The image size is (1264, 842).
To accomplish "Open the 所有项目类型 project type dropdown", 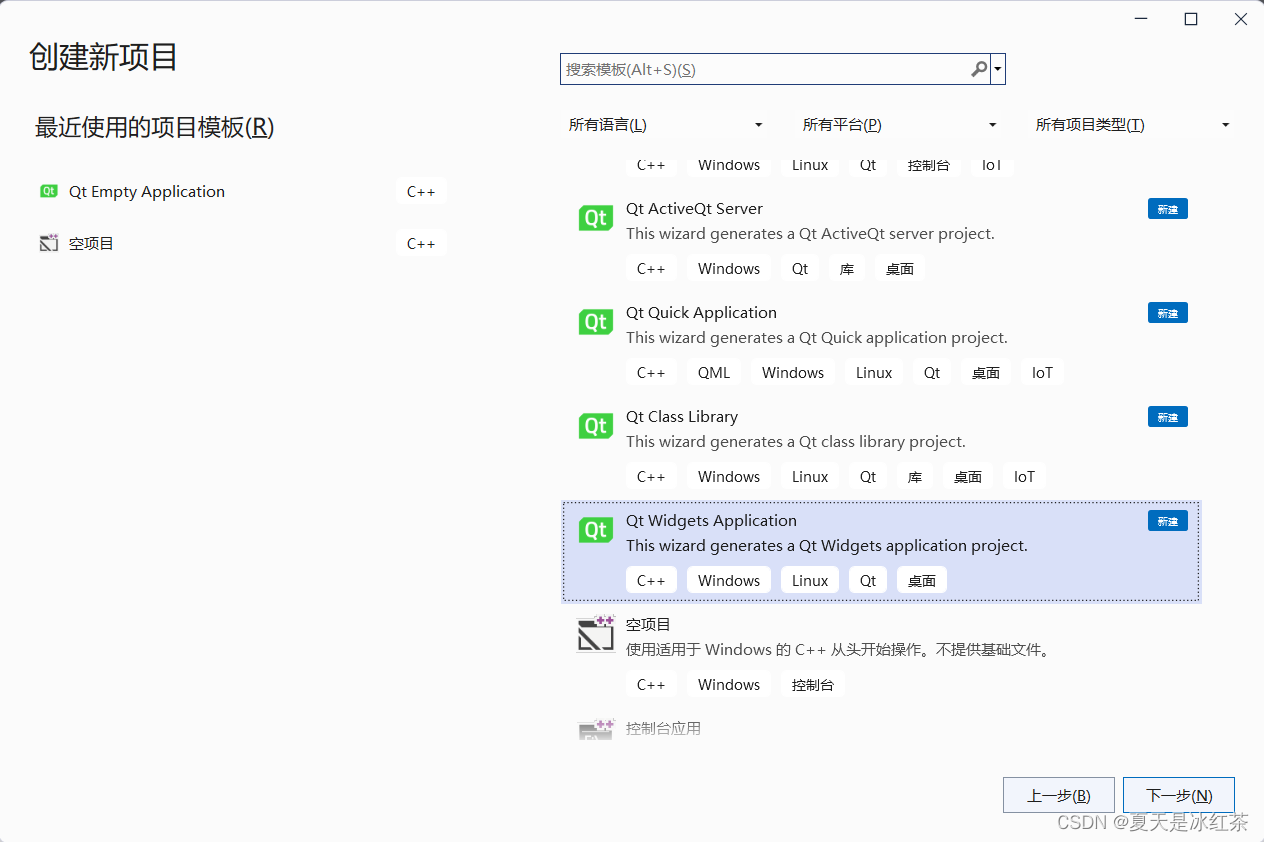I will [x=1132, y=125].
